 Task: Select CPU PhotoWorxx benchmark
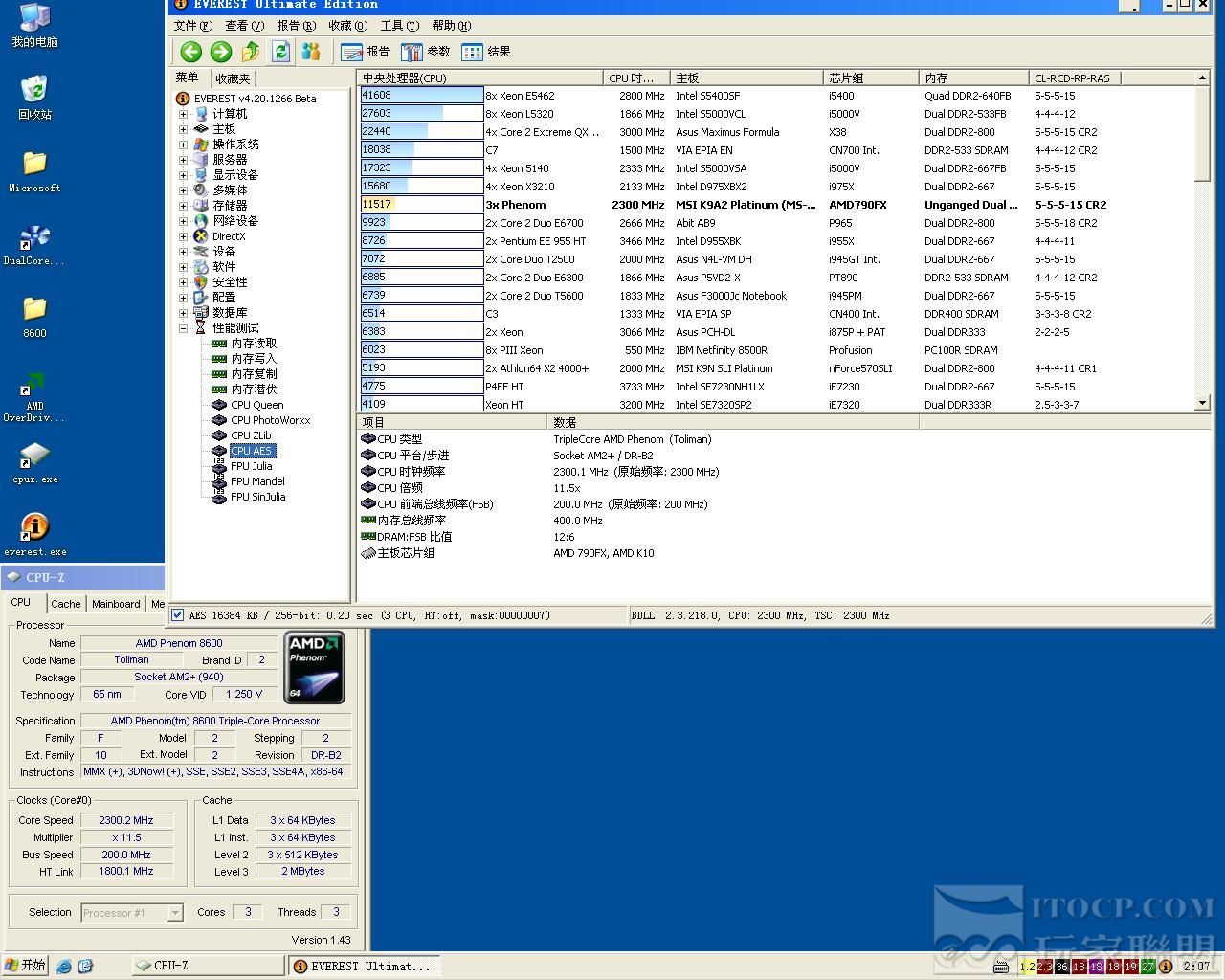click(x=270, y=420)
